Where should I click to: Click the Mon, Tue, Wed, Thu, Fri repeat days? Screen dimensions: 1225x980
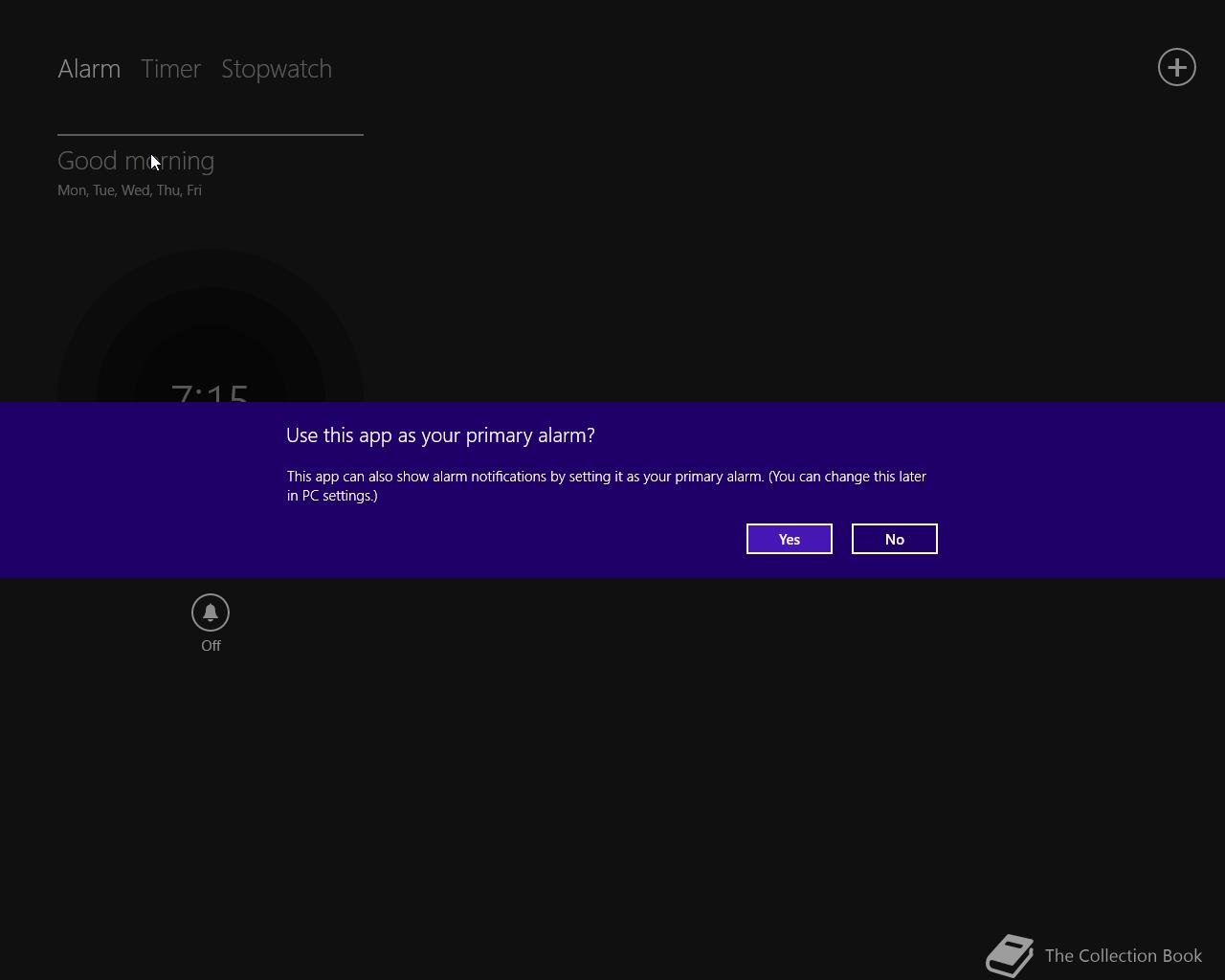pyautogui.click(x=129, y=190)
